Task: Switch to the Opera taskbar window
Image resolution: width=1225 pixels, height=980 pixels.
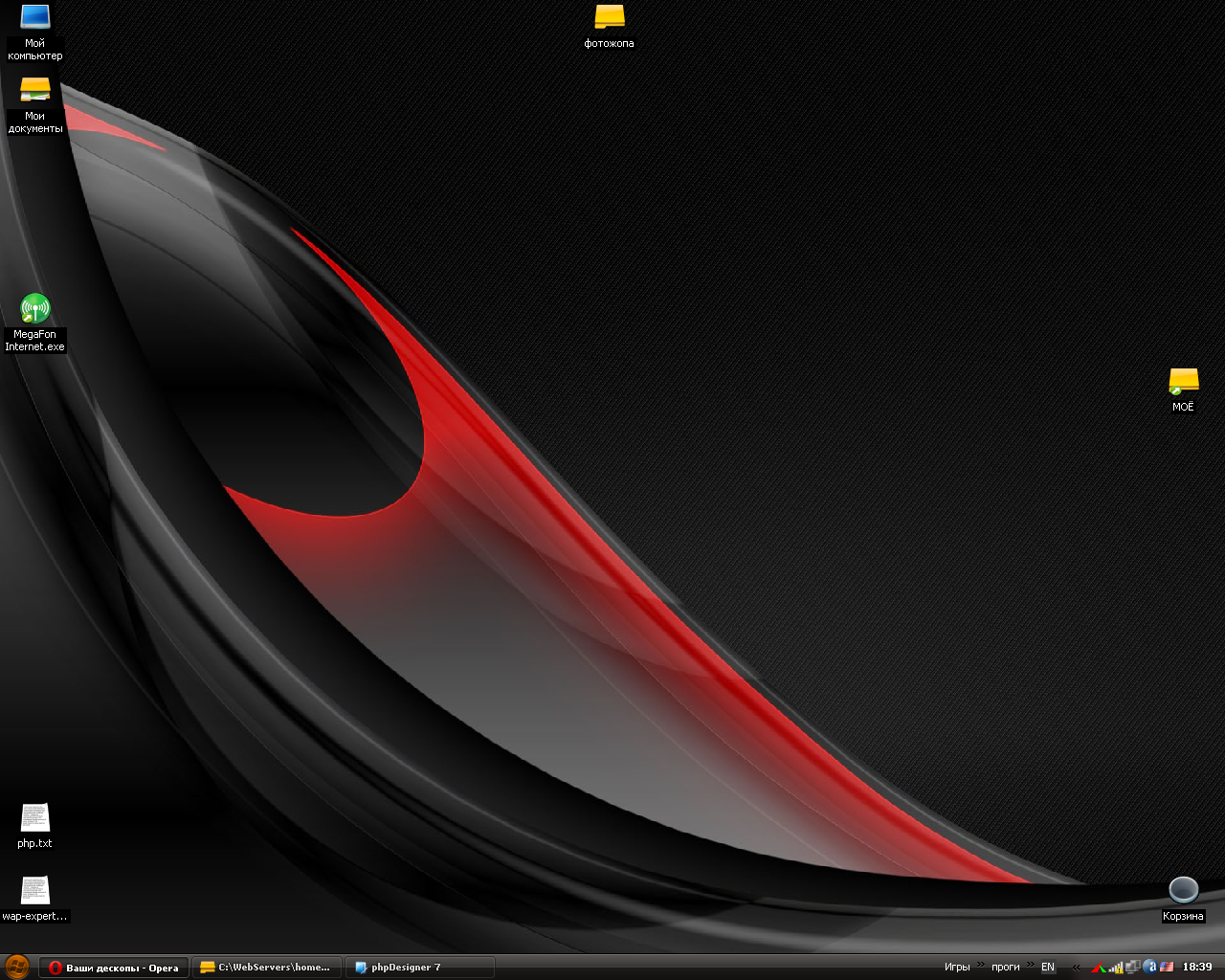Action: 114,968
